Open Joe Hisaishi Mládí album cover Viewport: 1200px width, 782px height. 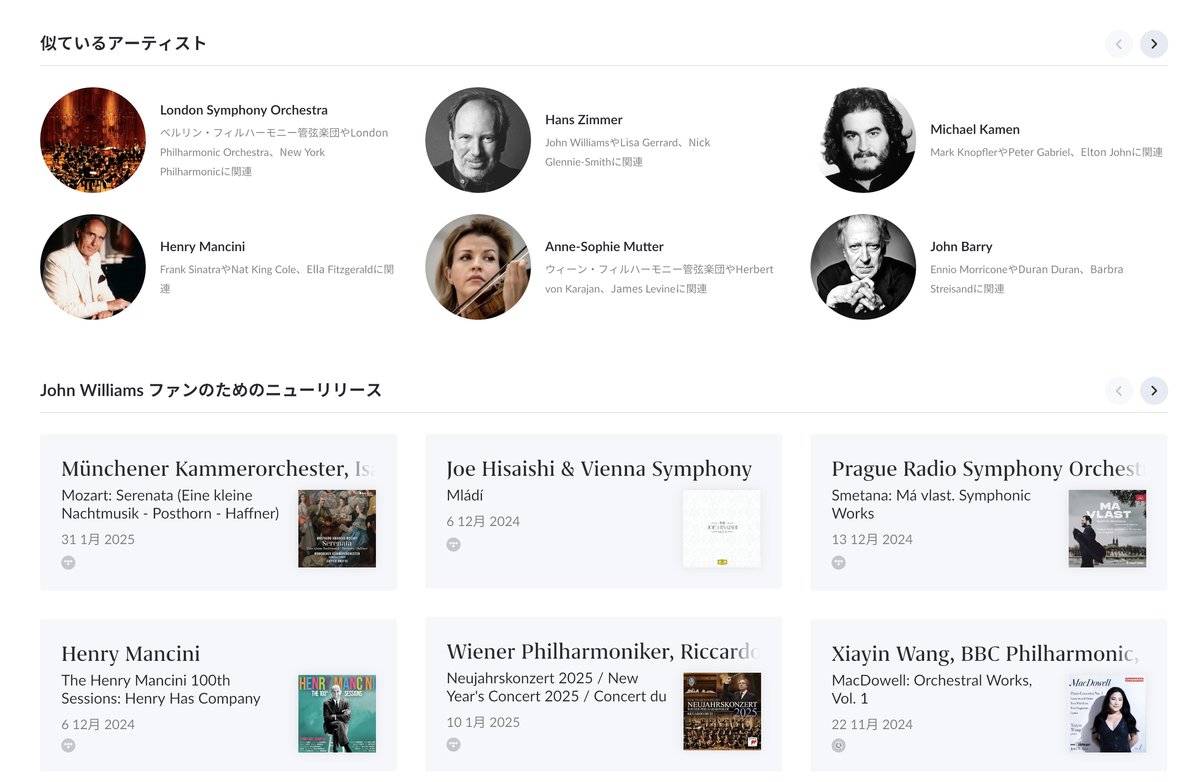point(722,529)
